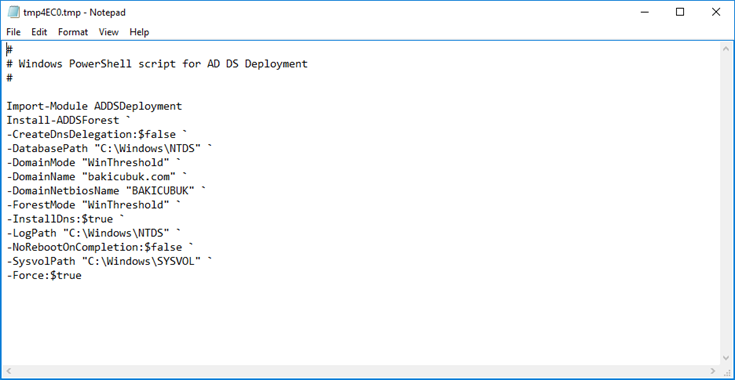Click the vertical scrollbar up arrow
This screenshot has height=380, width=735.
pyautogui.click(x=726, y=48)
